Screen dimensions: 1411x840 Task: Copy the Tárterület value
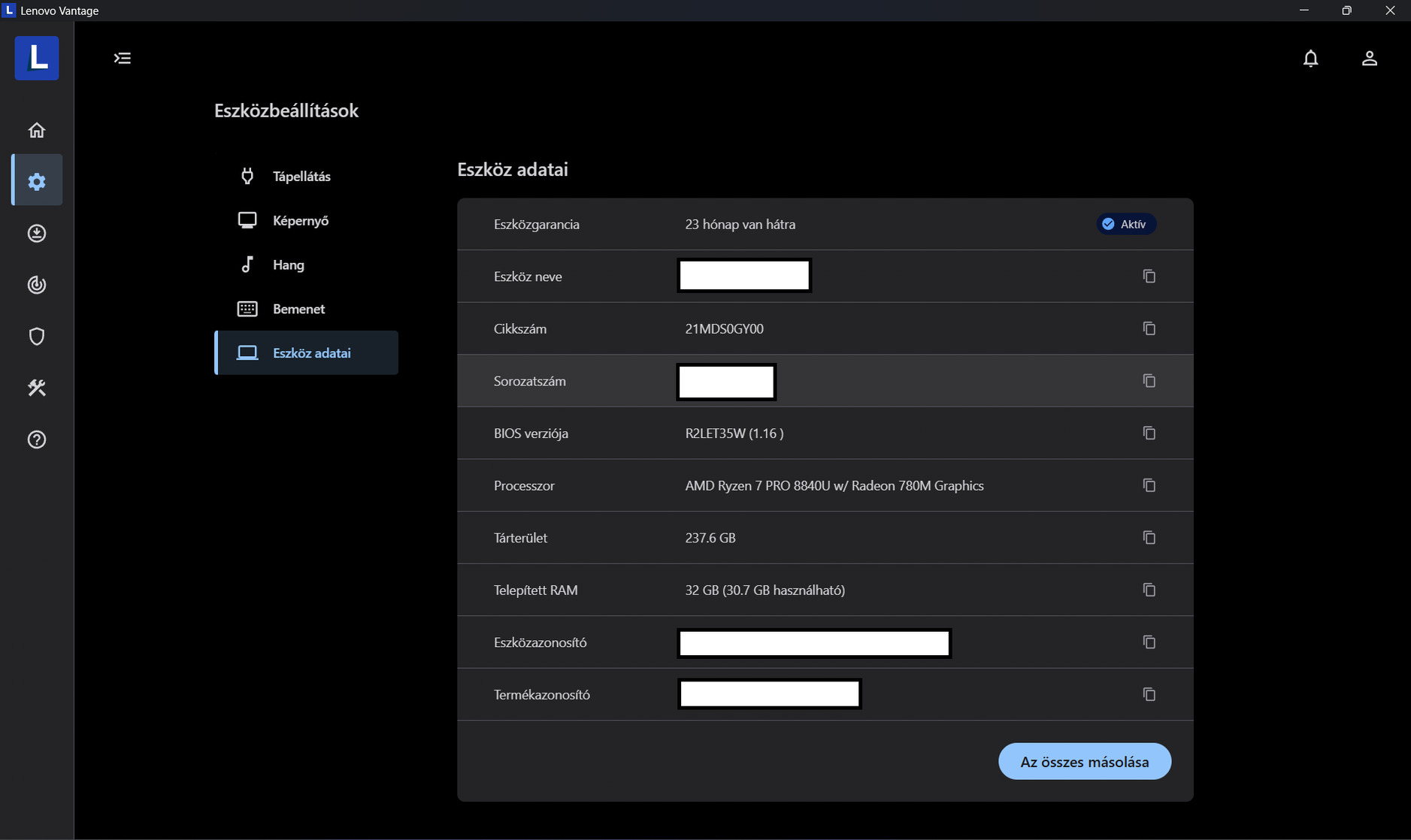[1149, 537]
